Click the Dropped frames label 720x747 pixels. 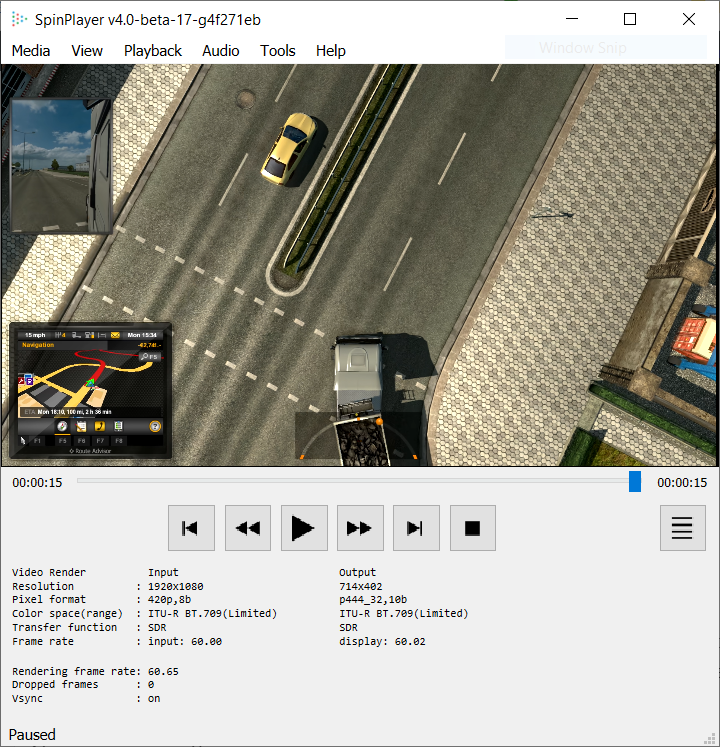55,685
